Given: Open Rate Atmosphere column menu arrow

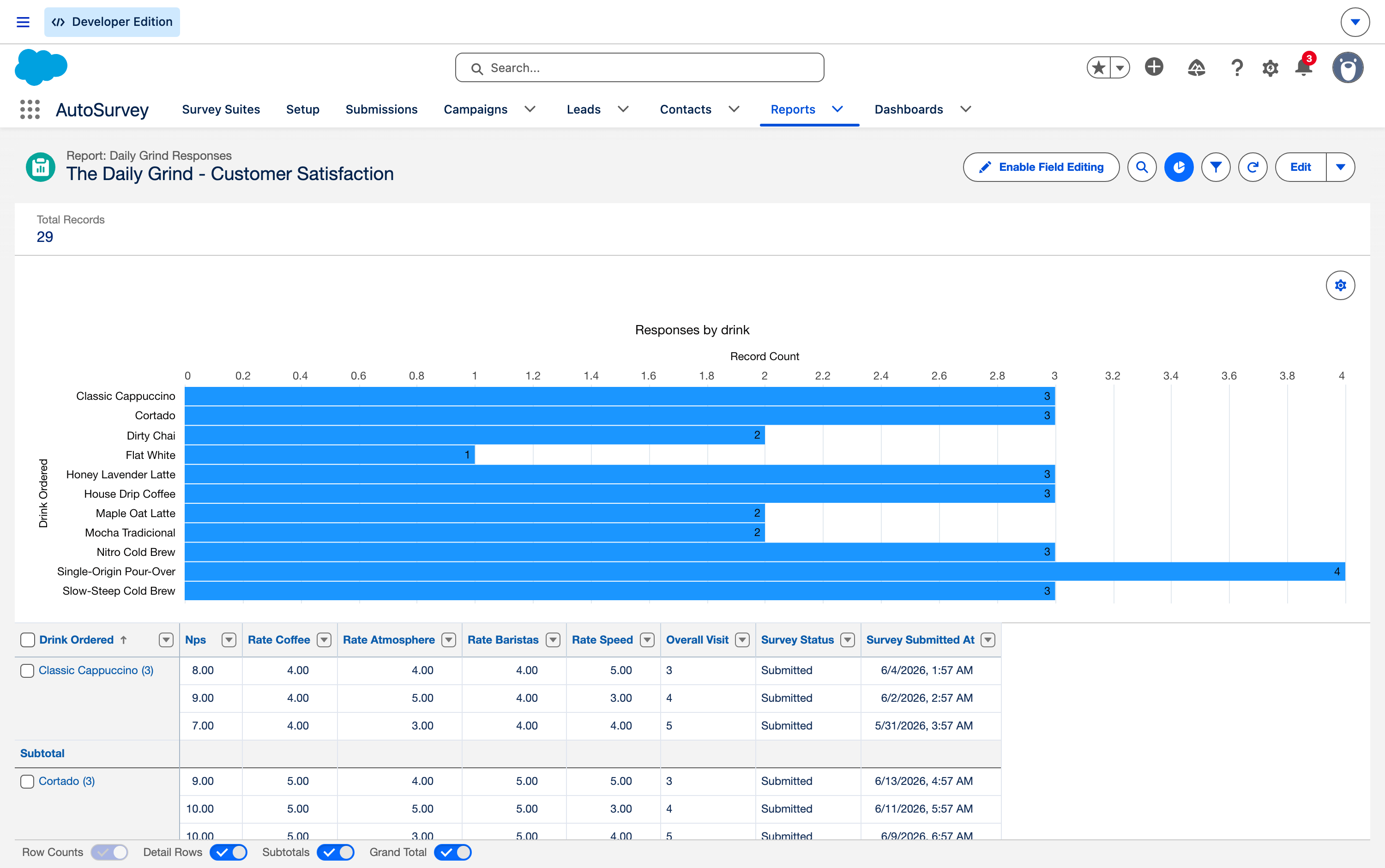Looking at the screenshot, I should coord(448,639).
